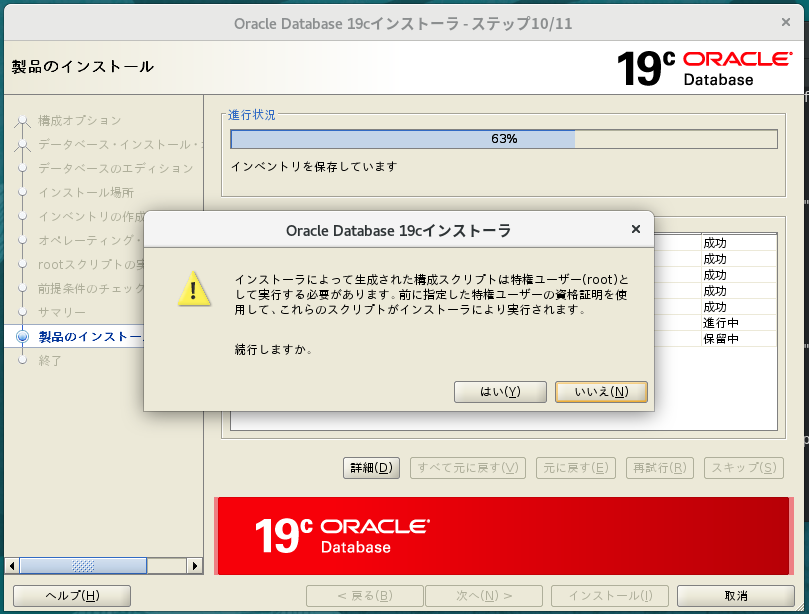
Task: Select the 構成オプション step
Action: (x=79, y=121)
